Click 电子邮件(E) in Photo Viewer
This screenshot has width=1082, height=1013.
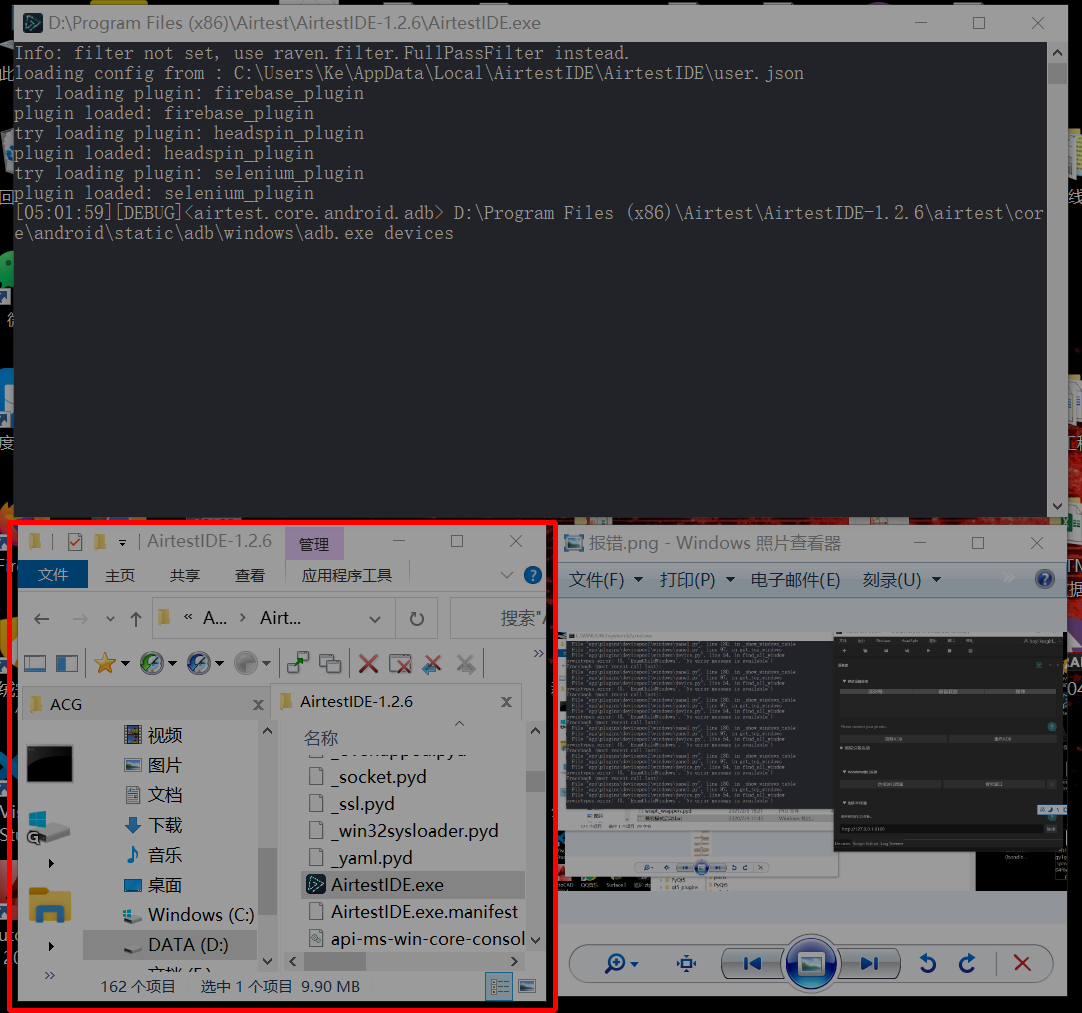pos(795,580)
